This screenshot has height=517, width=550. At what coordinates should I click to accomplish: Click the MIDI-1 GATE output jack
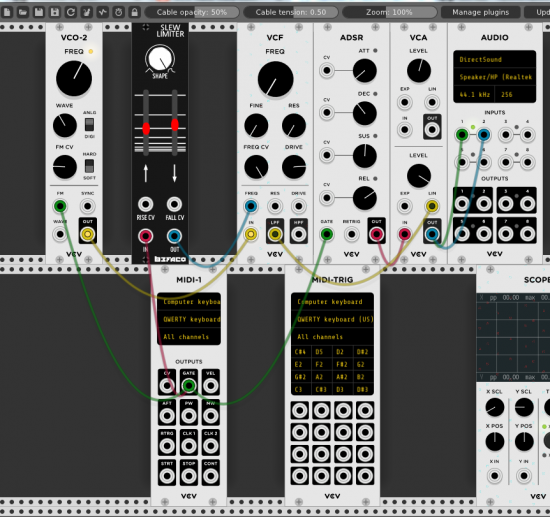click(189, 385)
